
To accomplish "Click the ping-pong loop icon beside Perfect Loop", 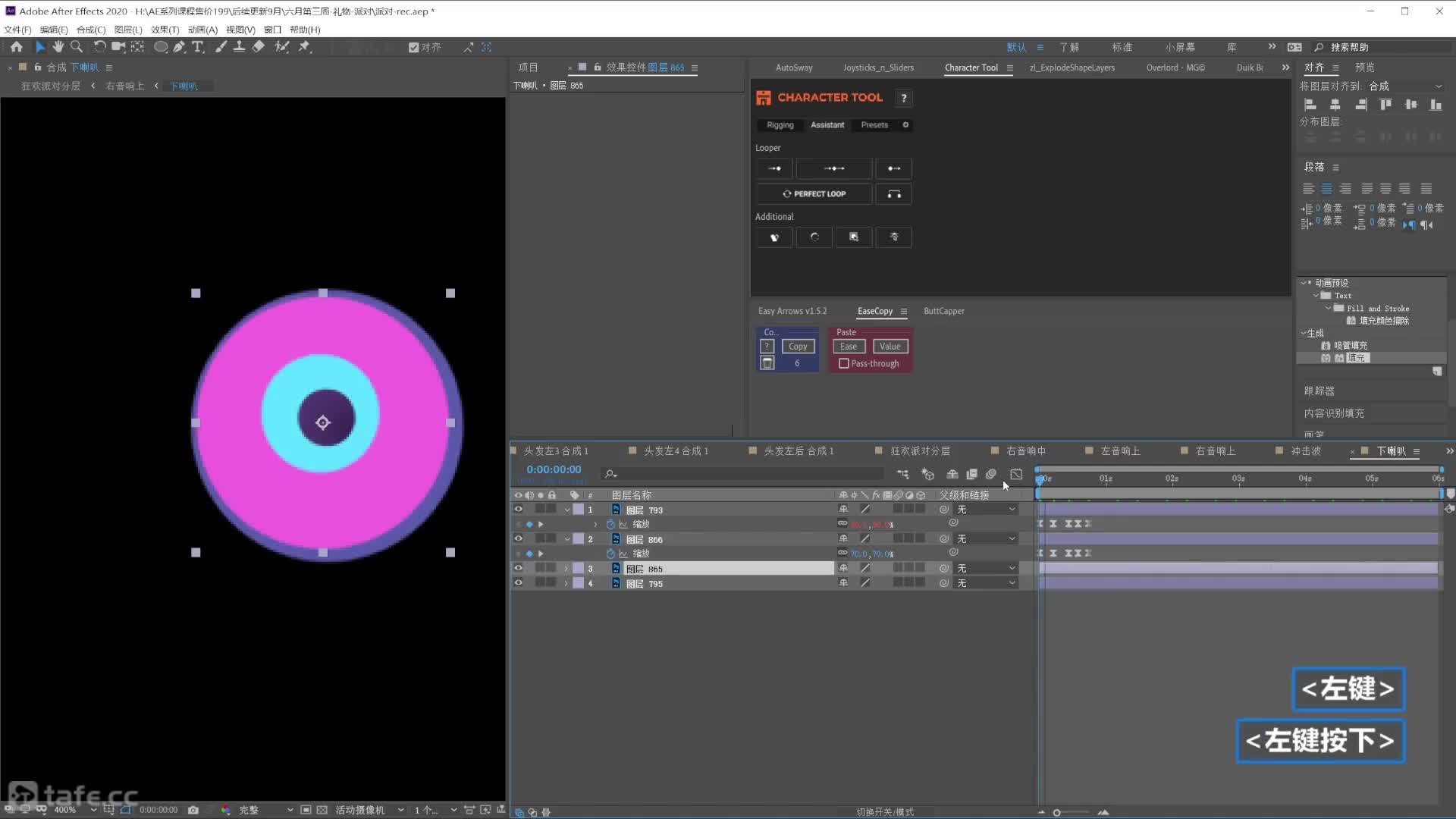I will click(x=894, y=194).
